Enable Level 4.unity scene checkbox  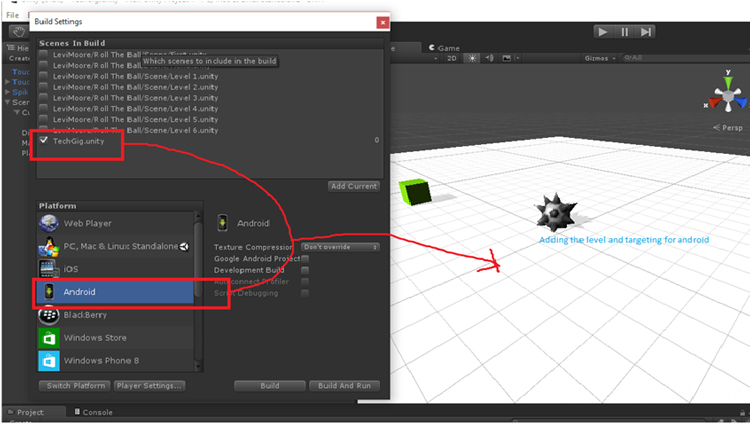click(44, 108)
